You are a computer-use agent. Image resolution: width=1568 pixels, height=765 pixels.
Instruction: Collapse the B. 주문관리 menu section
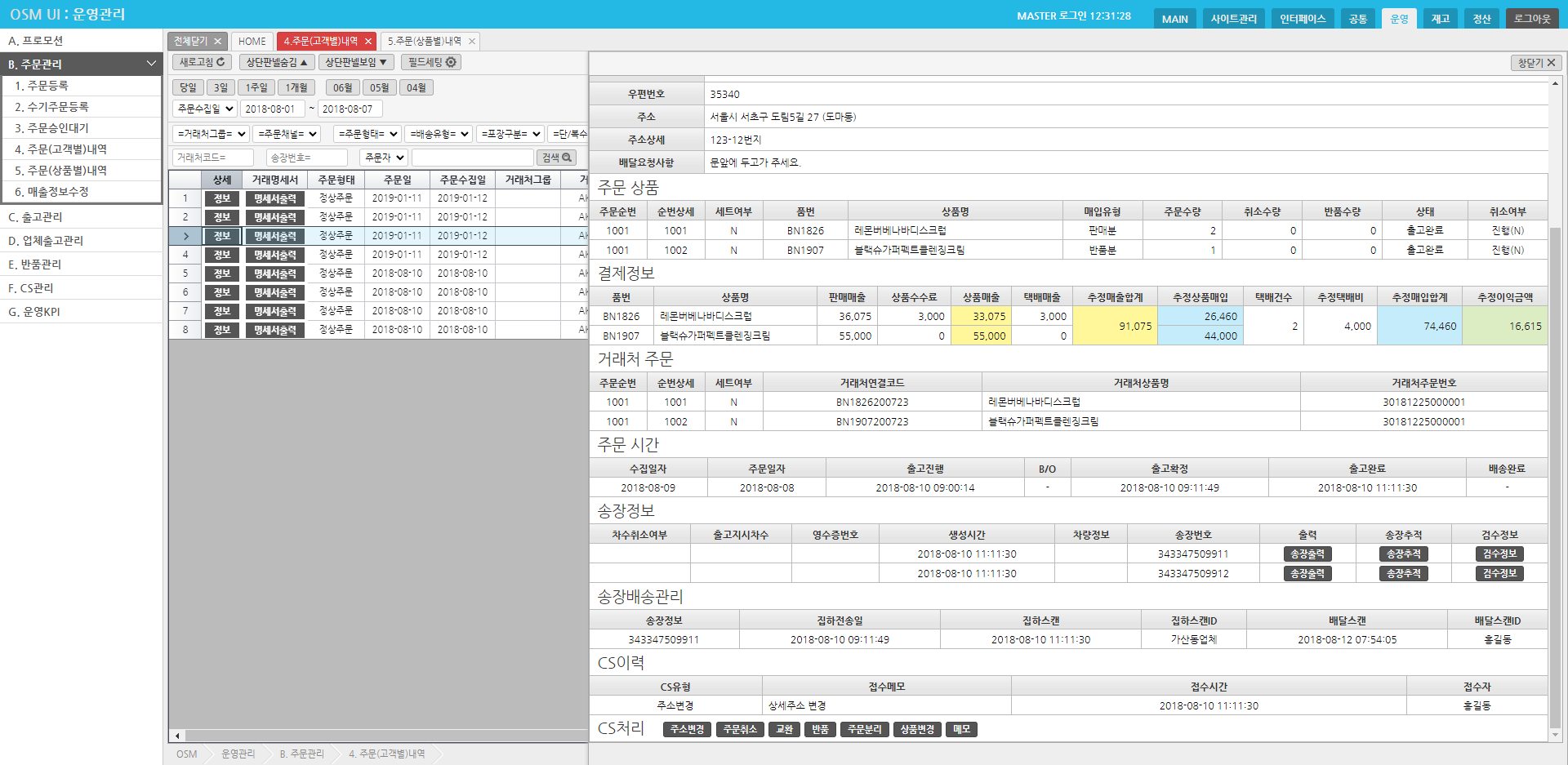[151, 64]
